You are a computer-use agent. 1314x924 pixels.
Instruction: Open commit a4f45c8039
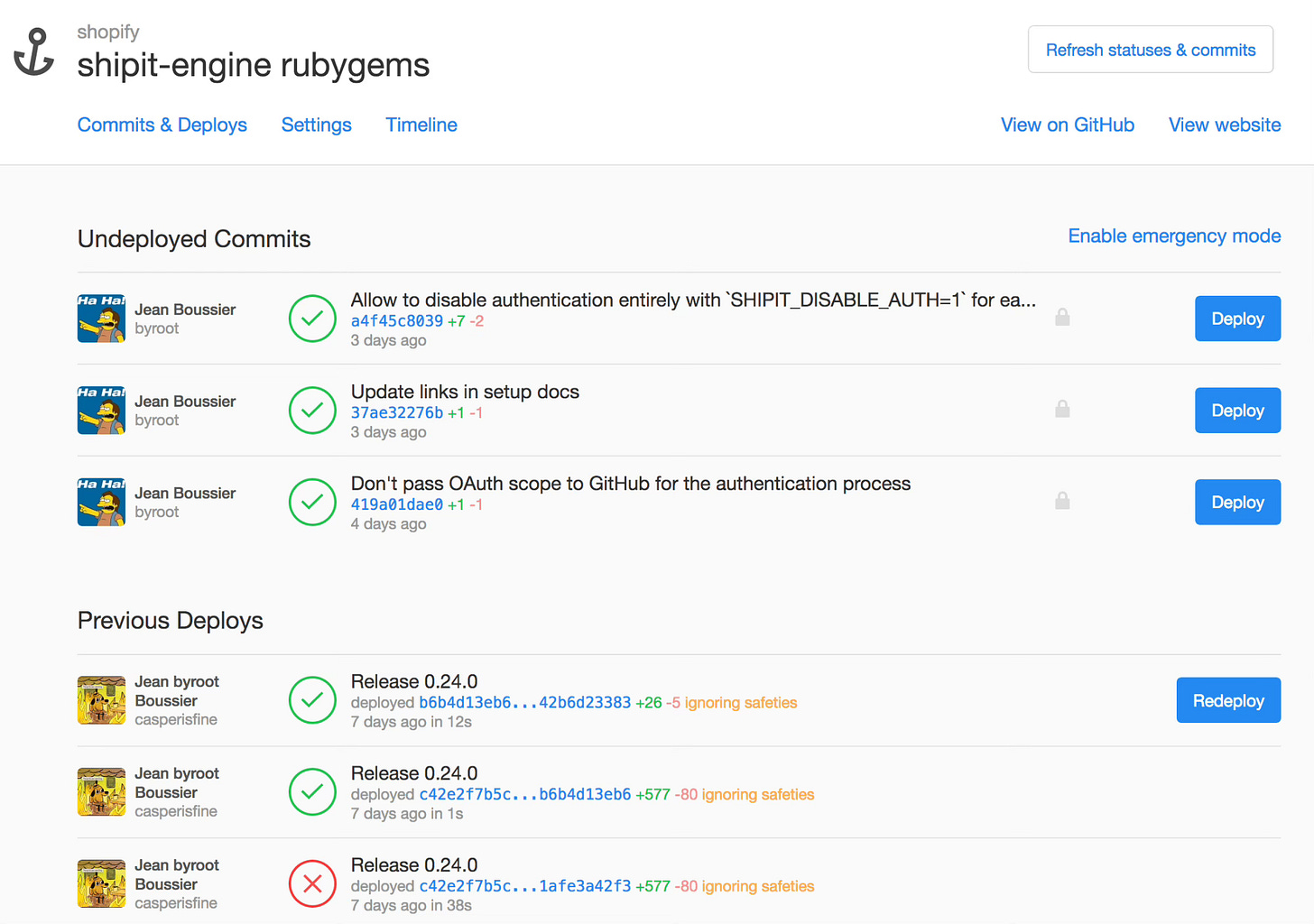click(x=396, y=320)
